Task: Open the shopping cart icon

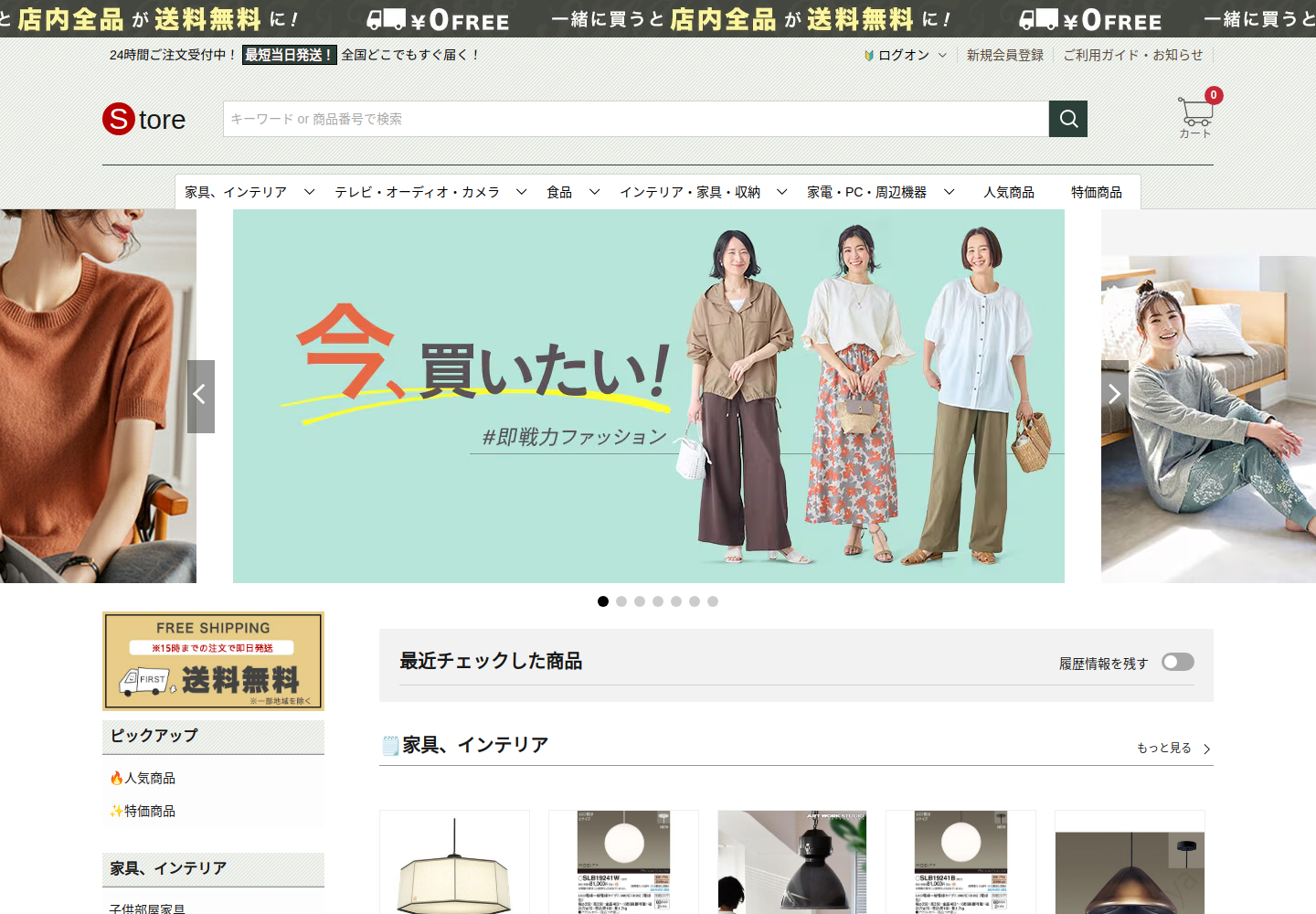Action: [1196, 112]
